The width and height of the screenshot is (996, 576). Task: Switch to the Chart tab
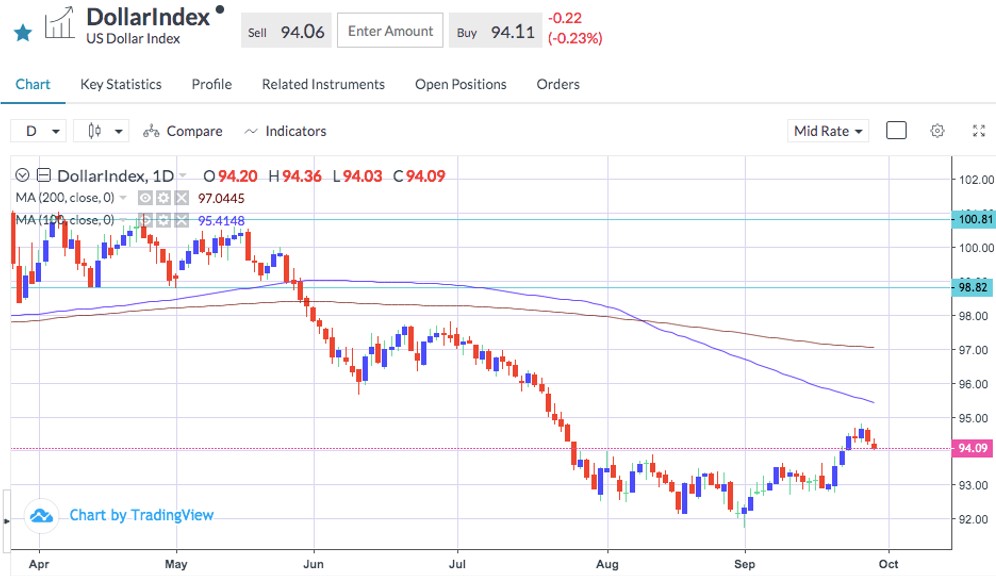[32, 84]
